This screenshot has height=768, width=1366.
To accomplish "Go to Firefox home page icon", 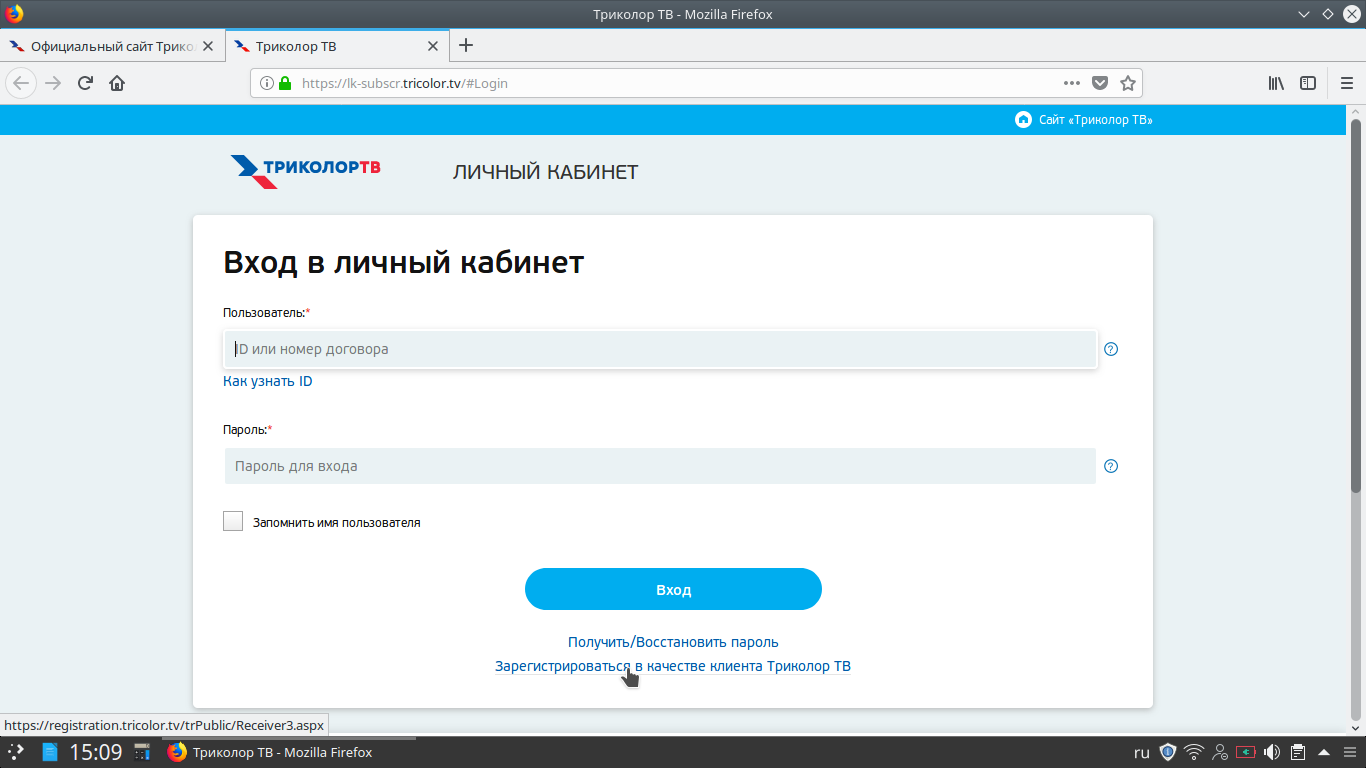I will click(117, 83).
